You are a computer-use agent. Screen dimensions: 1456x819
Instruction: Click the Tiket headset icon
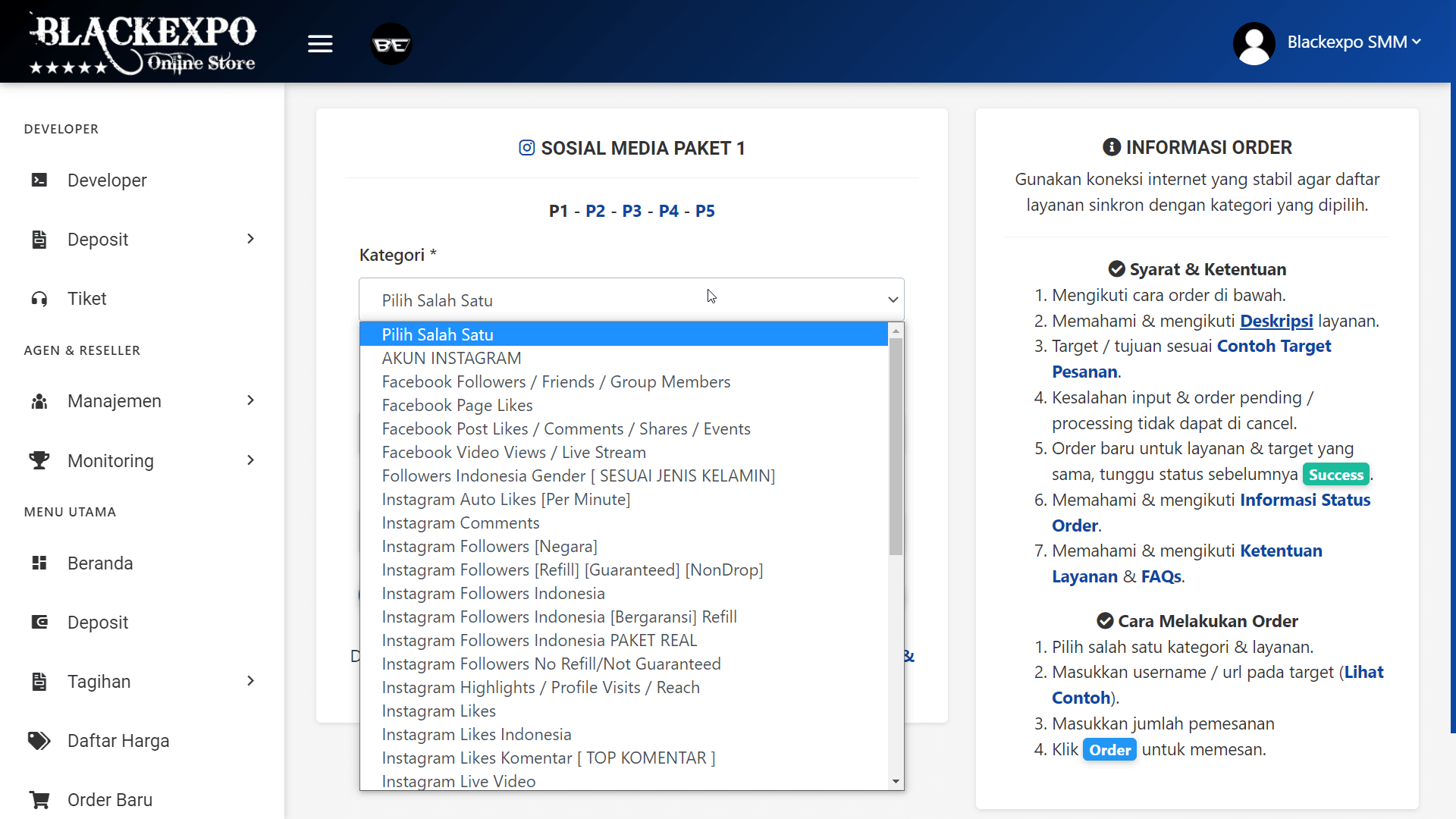(39, 298)
